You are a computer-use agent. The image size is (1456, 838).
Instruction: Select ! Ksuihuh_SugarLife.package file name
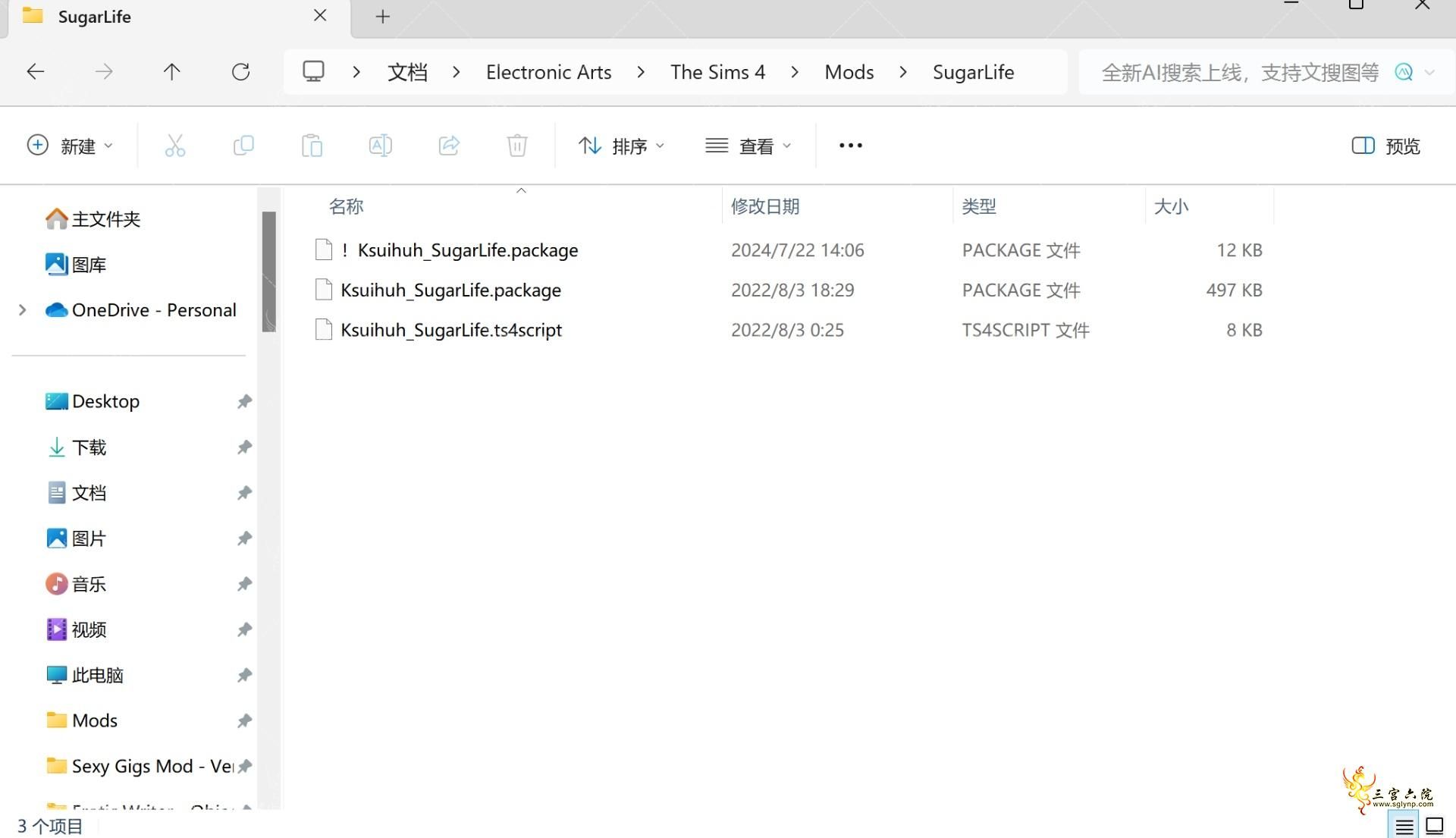pos(460,250)
